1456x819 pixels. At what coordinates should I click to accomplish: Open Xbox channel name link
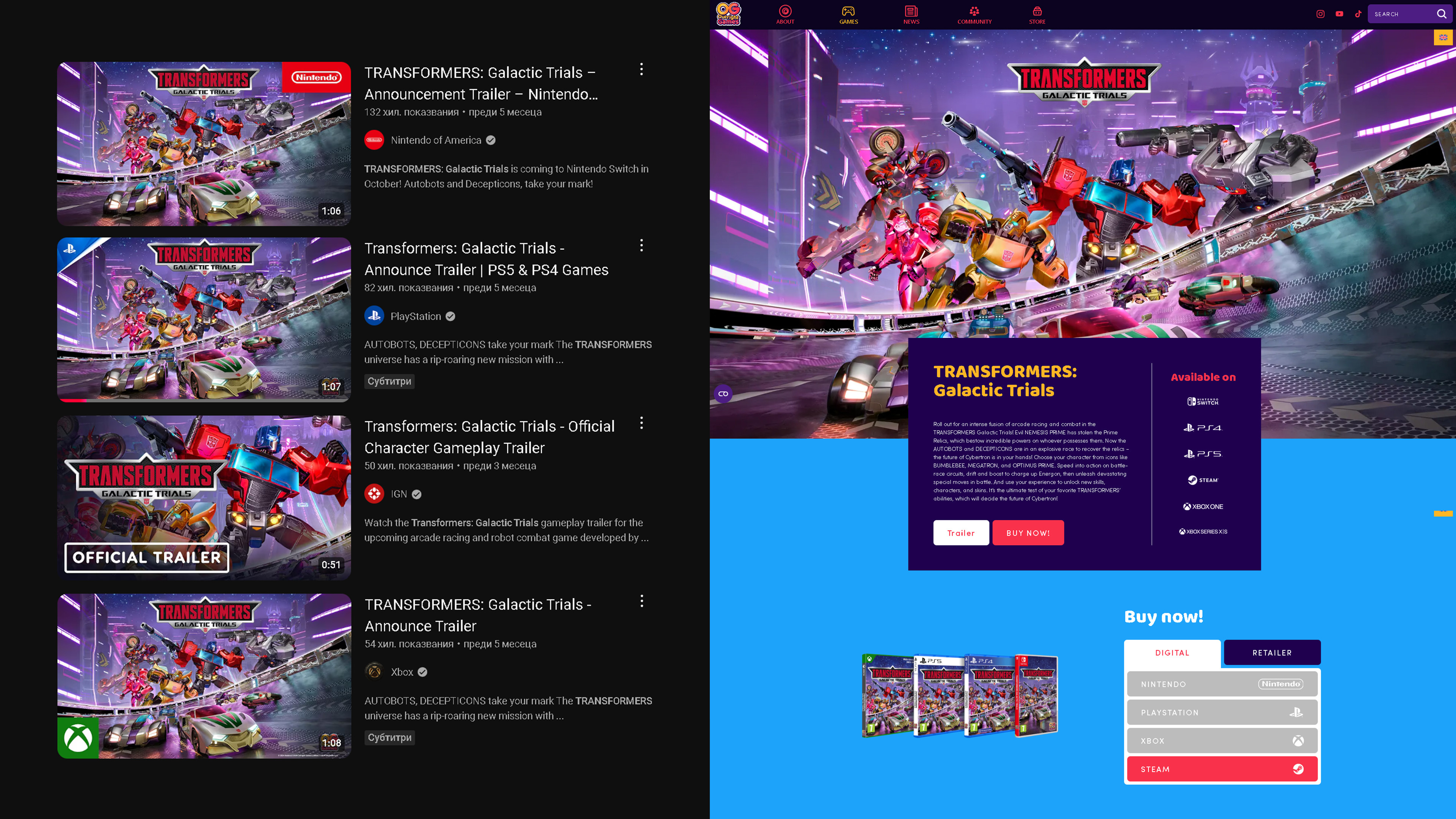(x=402, y=672)
